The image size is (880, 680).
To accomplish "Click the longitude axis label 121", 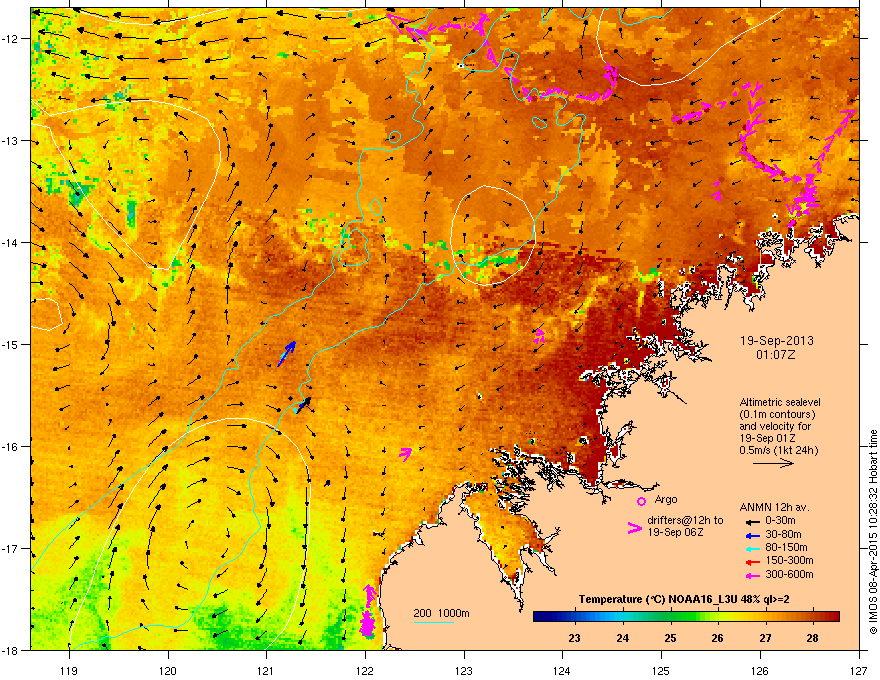I will coord(266,670).
